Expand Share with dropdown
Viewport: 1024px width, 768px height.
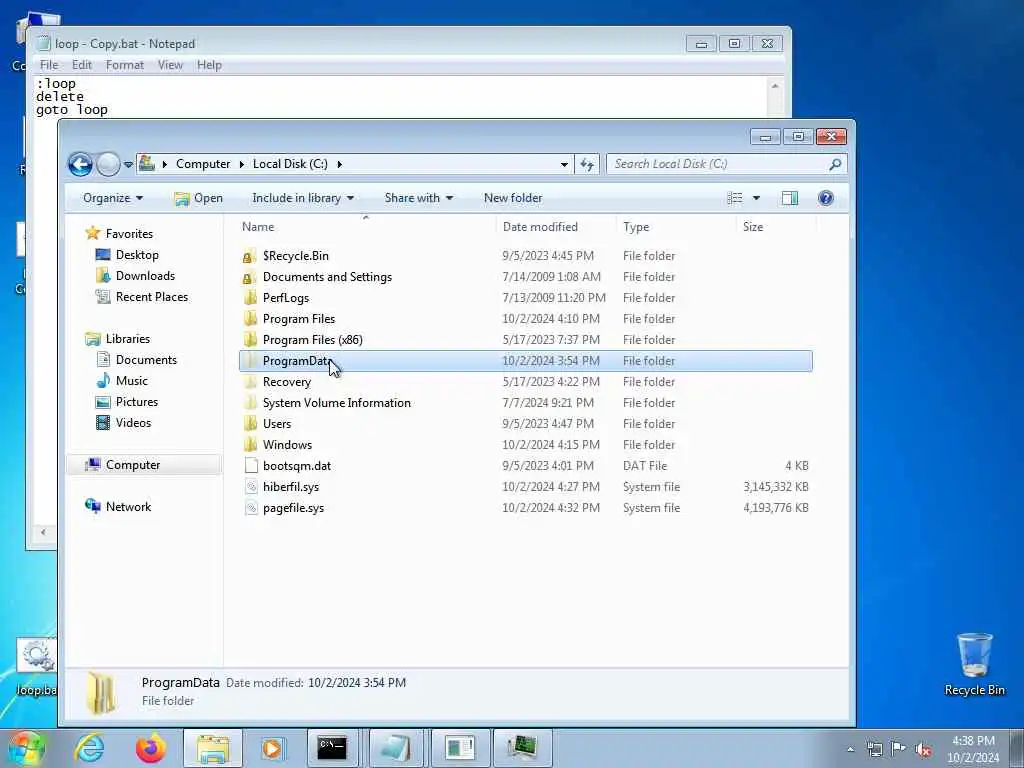[419, 198]
